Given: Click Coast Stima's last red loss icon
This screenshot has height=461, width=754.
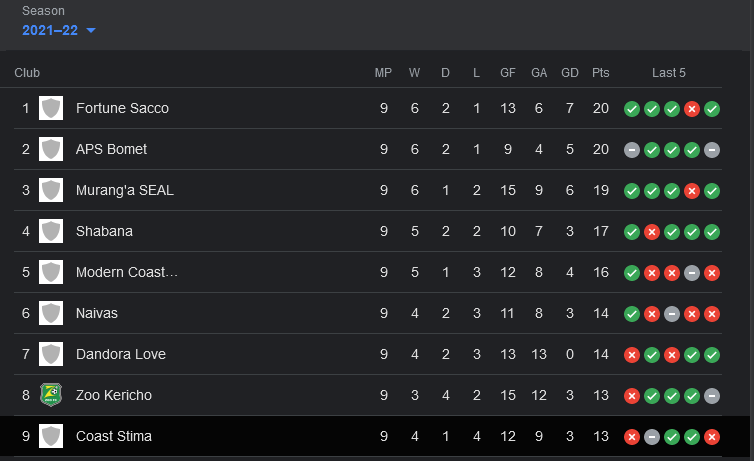Looking at the screenshot, I should (712, 437).
